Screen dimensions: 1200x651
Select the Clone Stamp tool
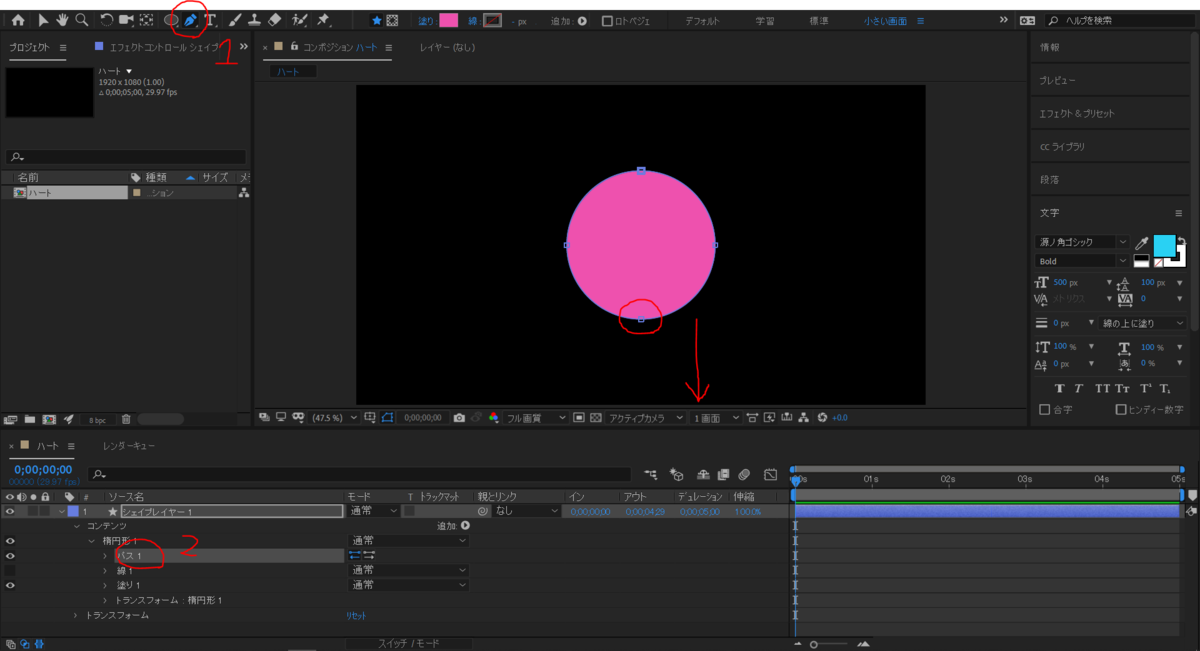[x=255, y=20]
